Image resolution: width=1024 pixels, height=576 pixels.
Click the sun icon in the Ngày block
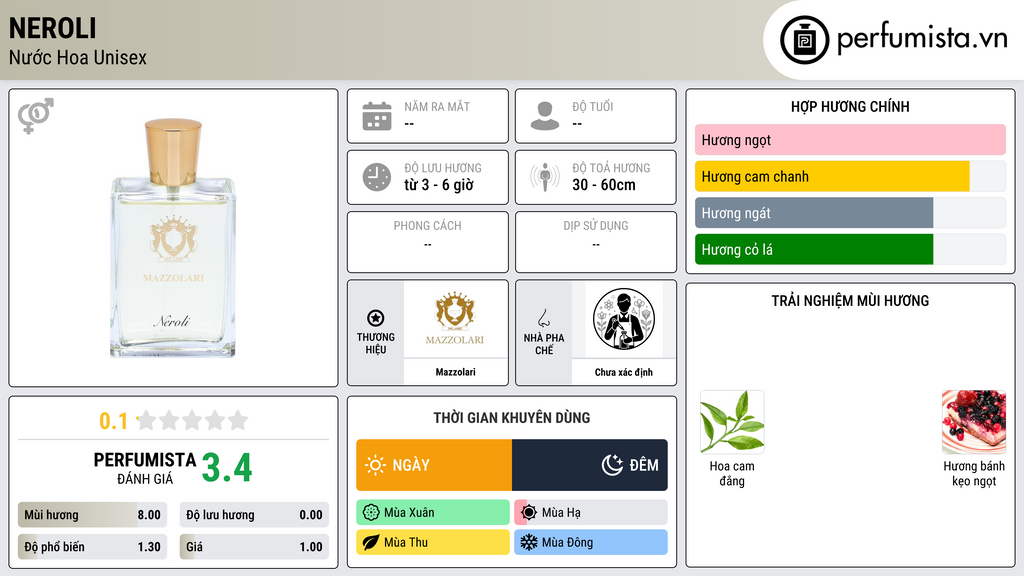(375, 465)
